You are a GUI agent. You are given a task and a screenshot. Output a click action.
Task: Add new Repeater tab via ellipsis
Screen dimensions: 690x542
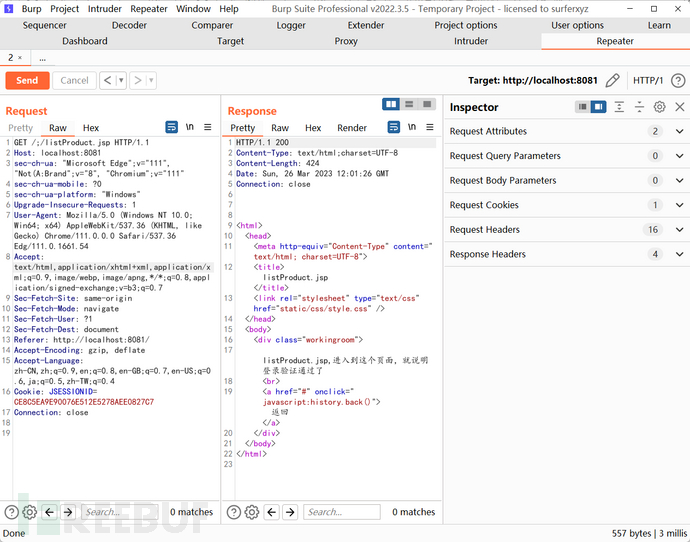(x=42, y=58)
